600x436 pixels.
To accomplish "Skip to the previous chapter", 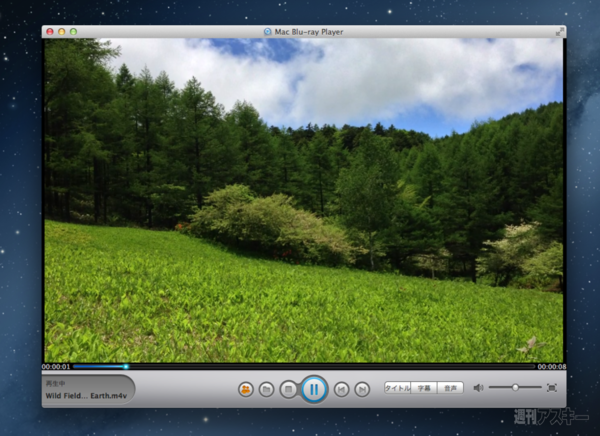I will [341, 390].
